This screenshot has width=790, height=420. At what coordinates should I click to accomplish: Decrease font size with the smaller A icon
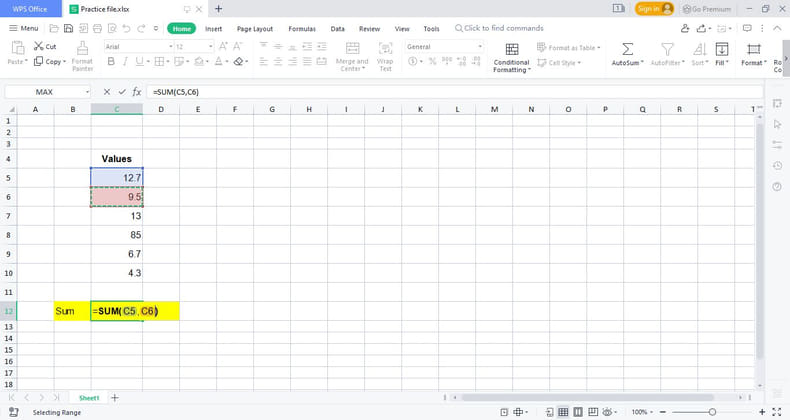238,46
